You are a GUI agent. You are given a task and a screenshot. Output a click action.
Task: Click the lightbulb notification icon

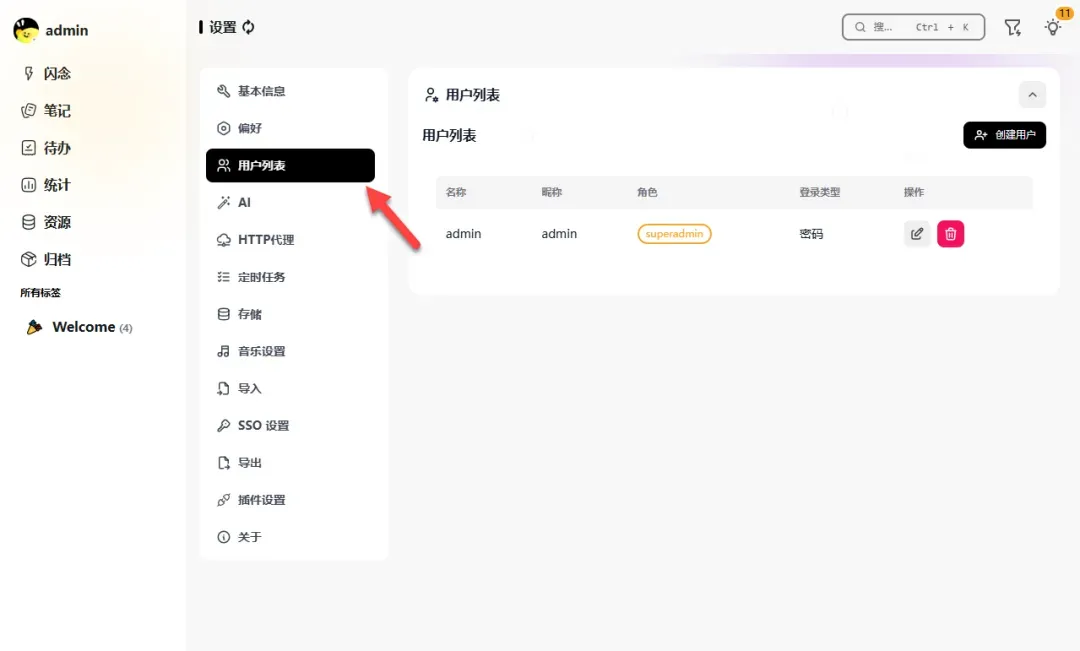(1052, 28)
